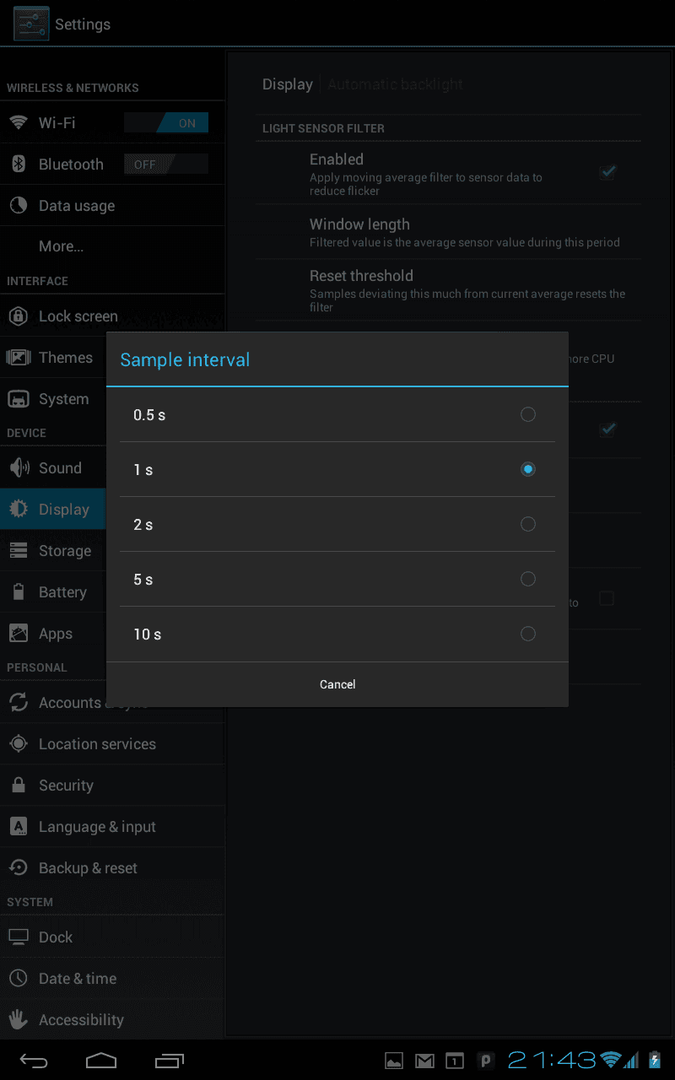Open the calendar notification icon
675x1080 pixels.
coord(455,1060)
